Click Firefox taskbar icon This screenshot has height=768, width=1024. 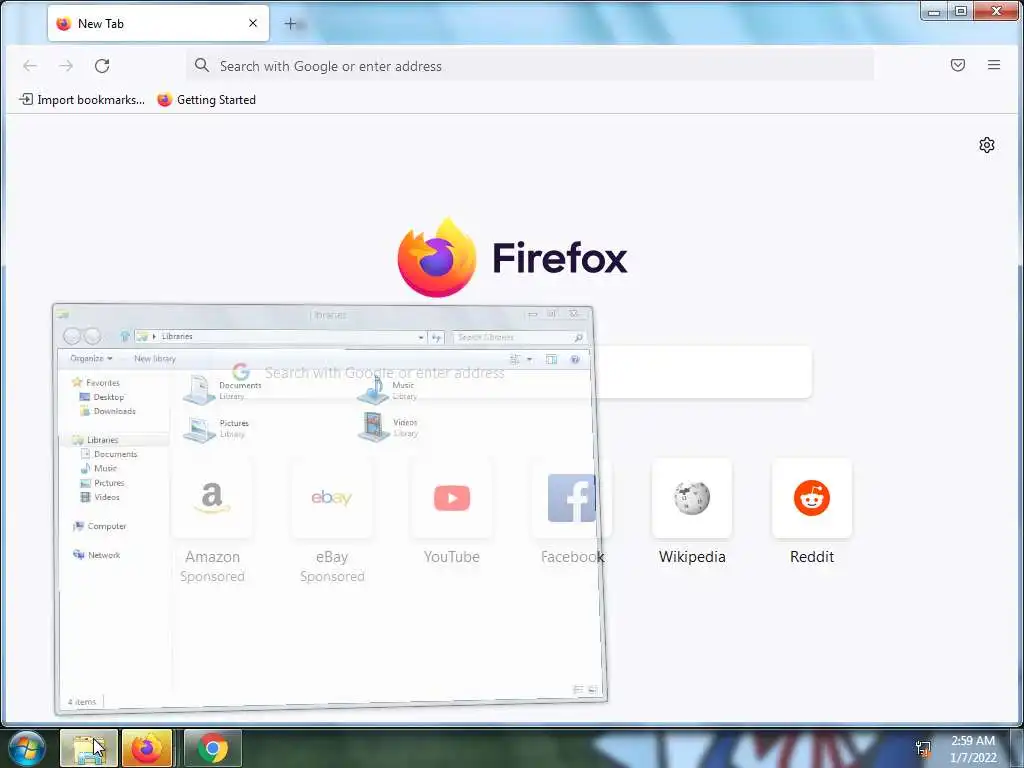coord(148,748)
